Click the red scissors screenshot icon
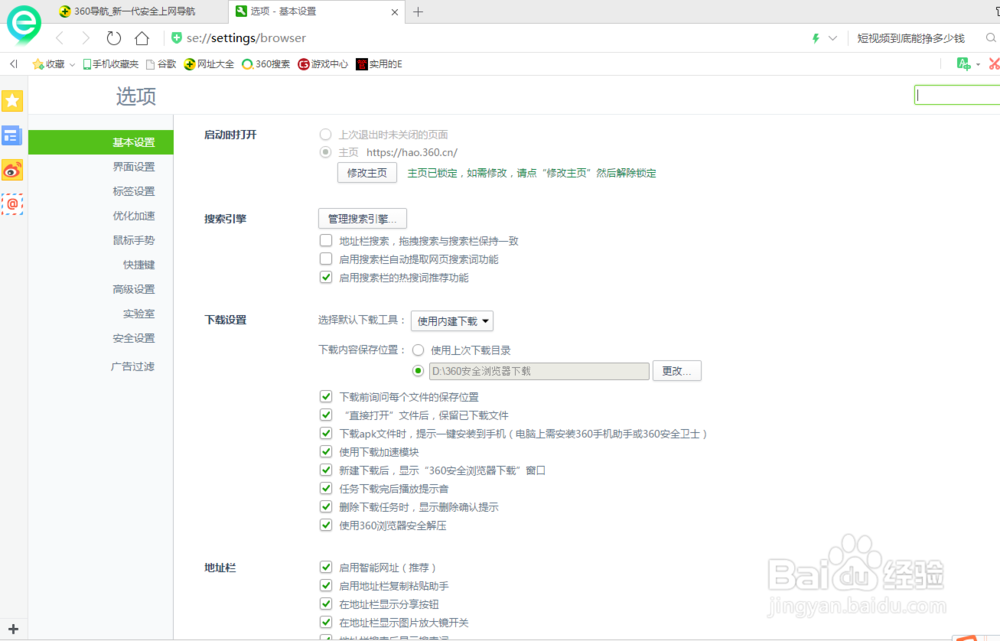The image size is (1000, 641). [x=994, y=63]
